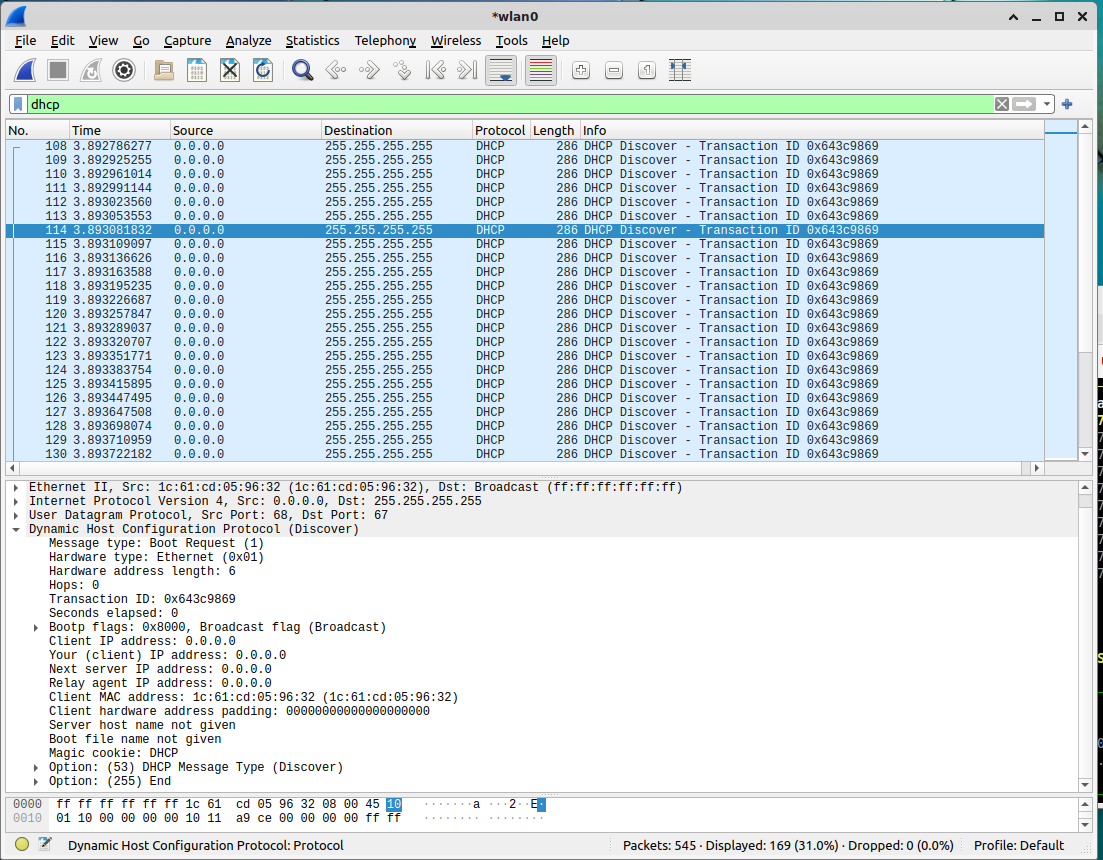Expand the Bootp flags field
The width and height of the screenshot is (1103, 860).
click(x=36, y=627)
